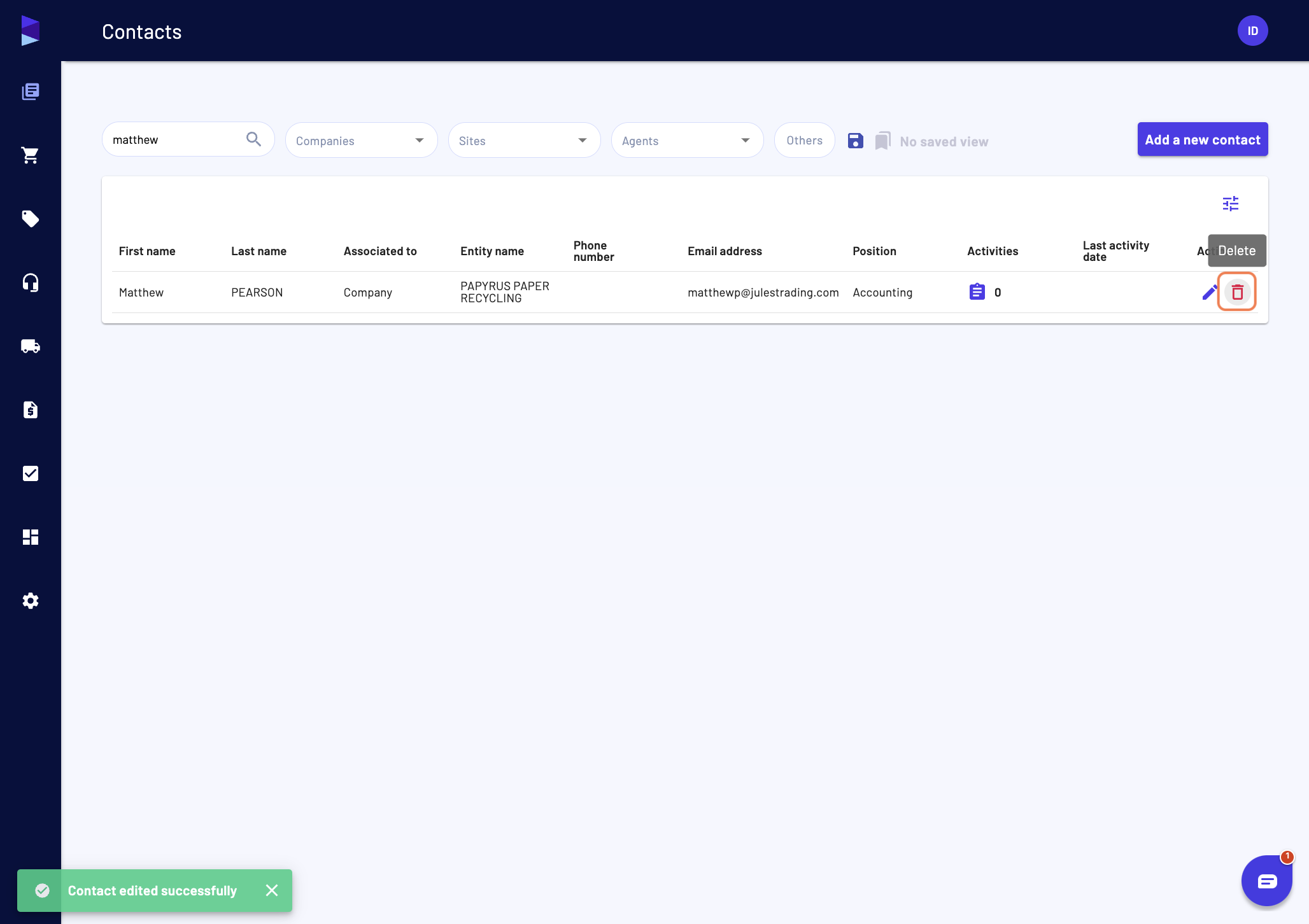The image size is (1309, 924).
Task: Click the No saved view label
Action: 944,141
